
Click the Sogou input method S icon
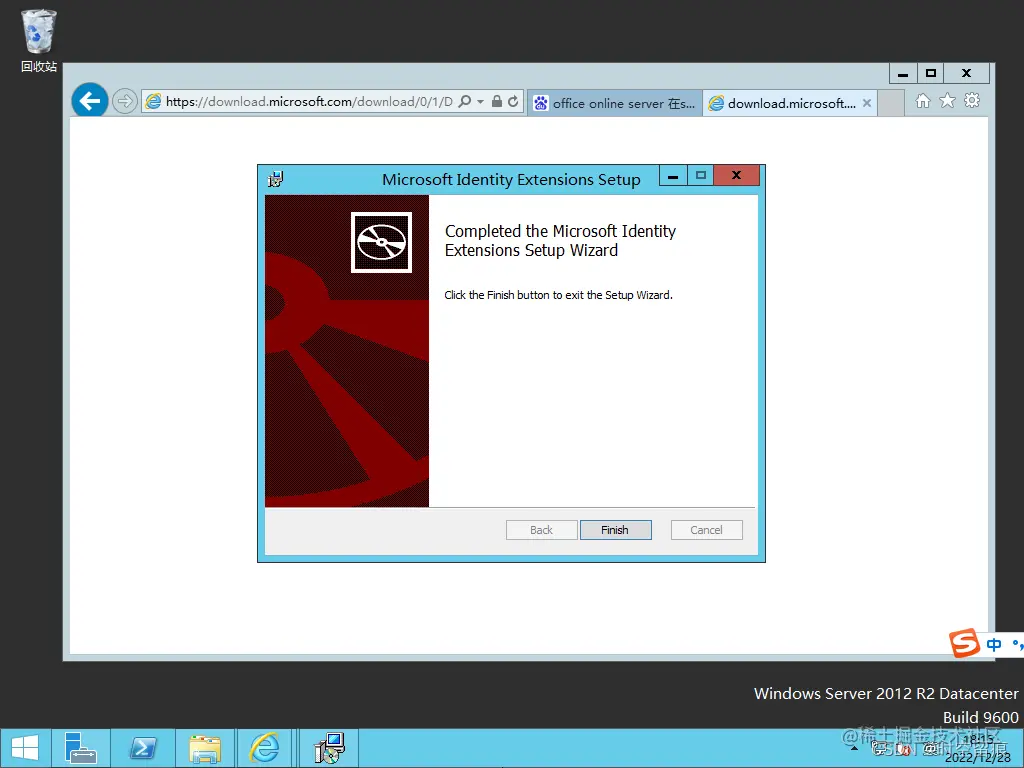click(x=965, y=644)
